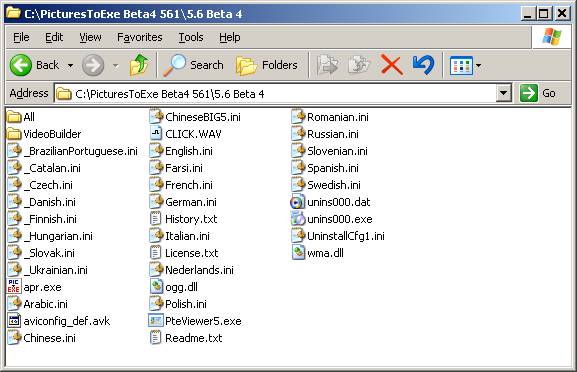577x372 pixels.
Task: Select the _Ukrainian.ini file name
Action: [56, 270]
